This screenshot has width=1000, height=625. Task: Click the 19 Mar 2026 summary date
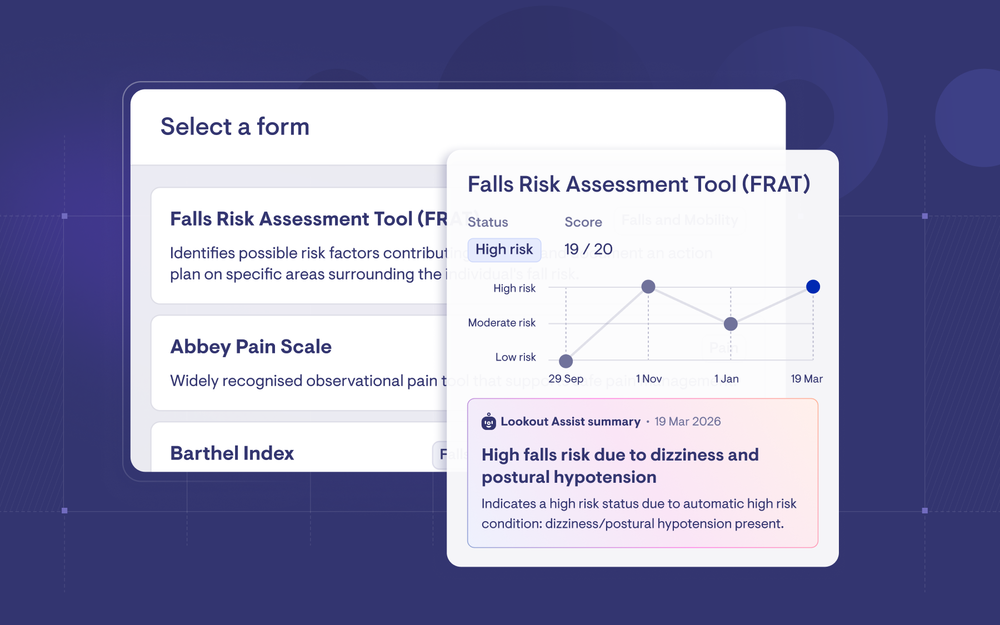(x=688, y=422)
